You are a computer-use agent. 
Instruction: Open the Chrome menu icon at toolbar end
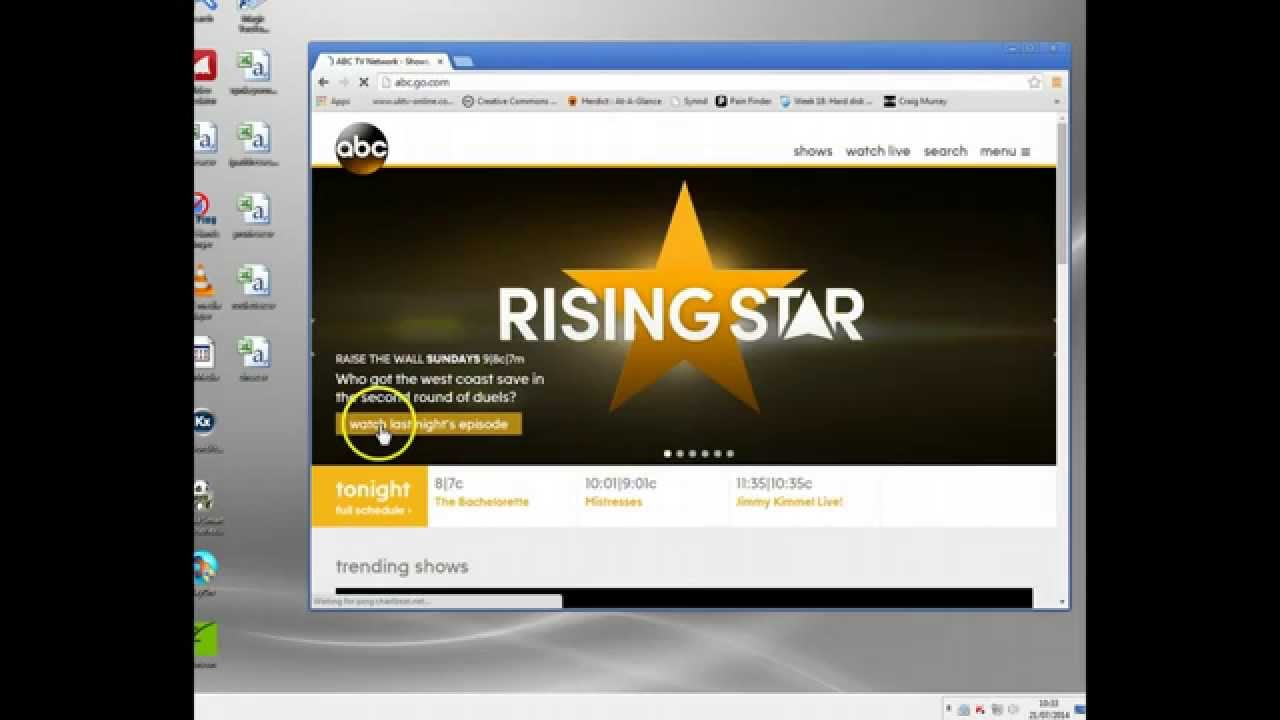1056,82
